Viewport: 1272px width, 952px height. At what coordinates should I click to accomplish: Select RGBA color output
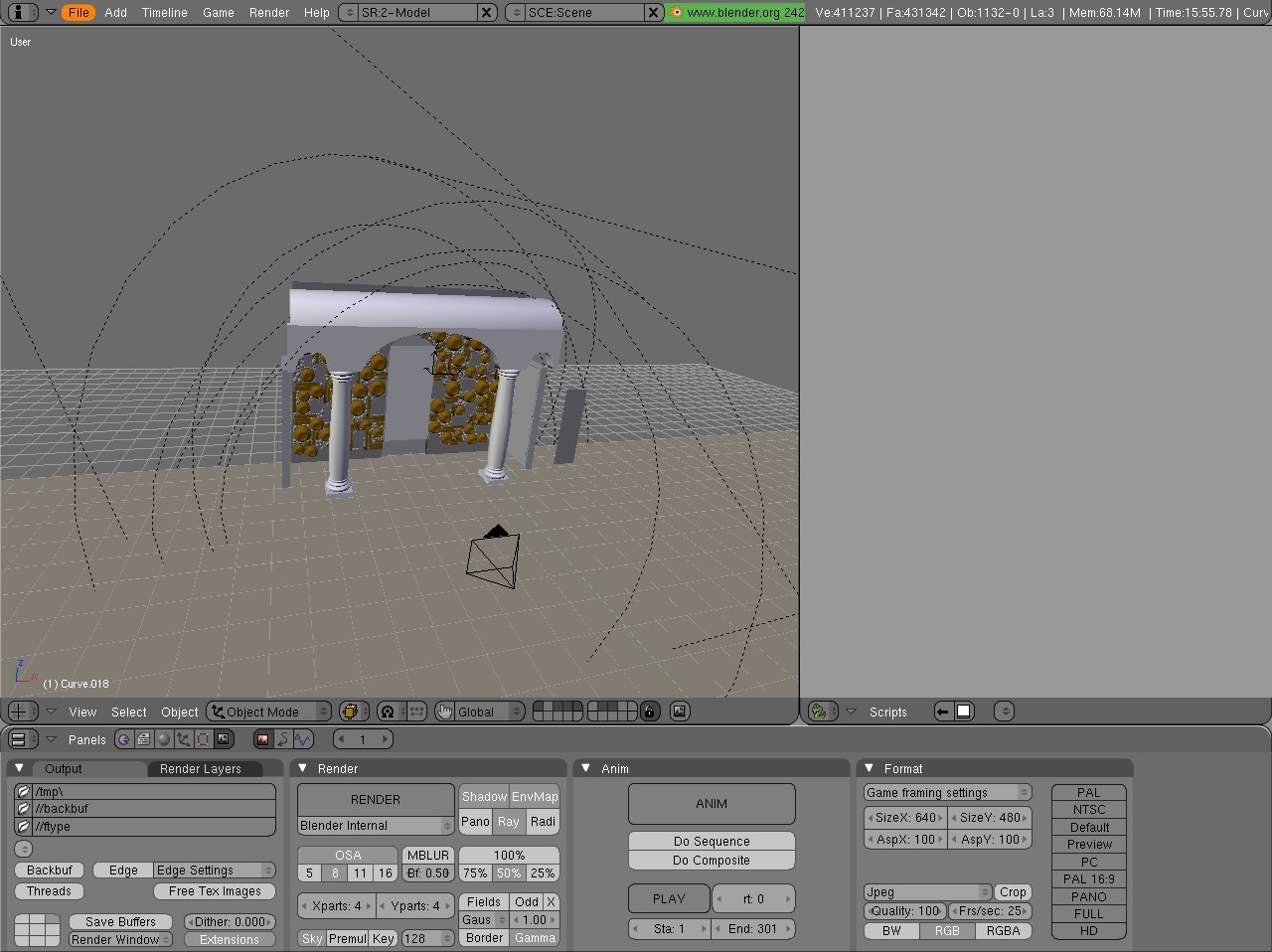pyautogui.click(x=1003, y=931)
